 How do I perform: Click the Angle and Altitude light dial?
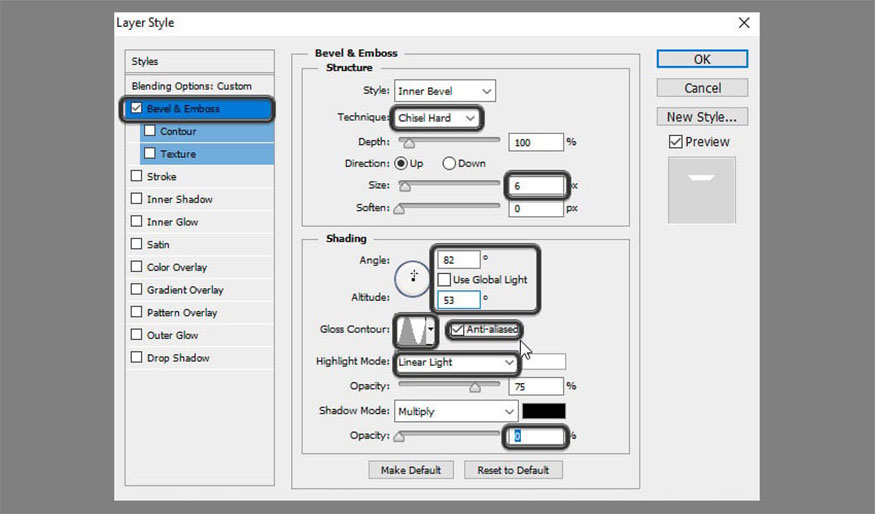tap(412, 276)
